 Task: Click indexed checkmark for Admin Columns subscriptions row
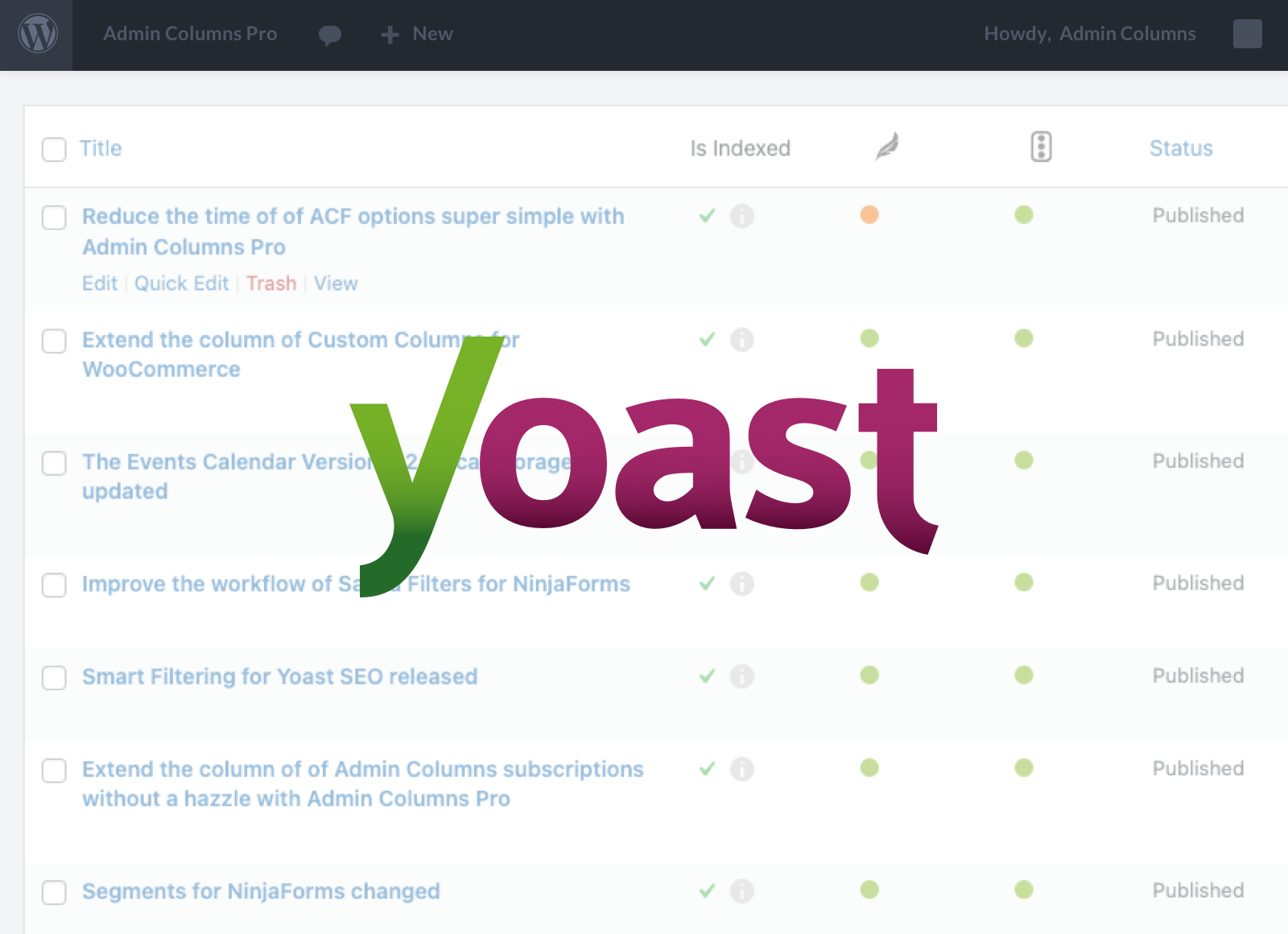point(707,768)
